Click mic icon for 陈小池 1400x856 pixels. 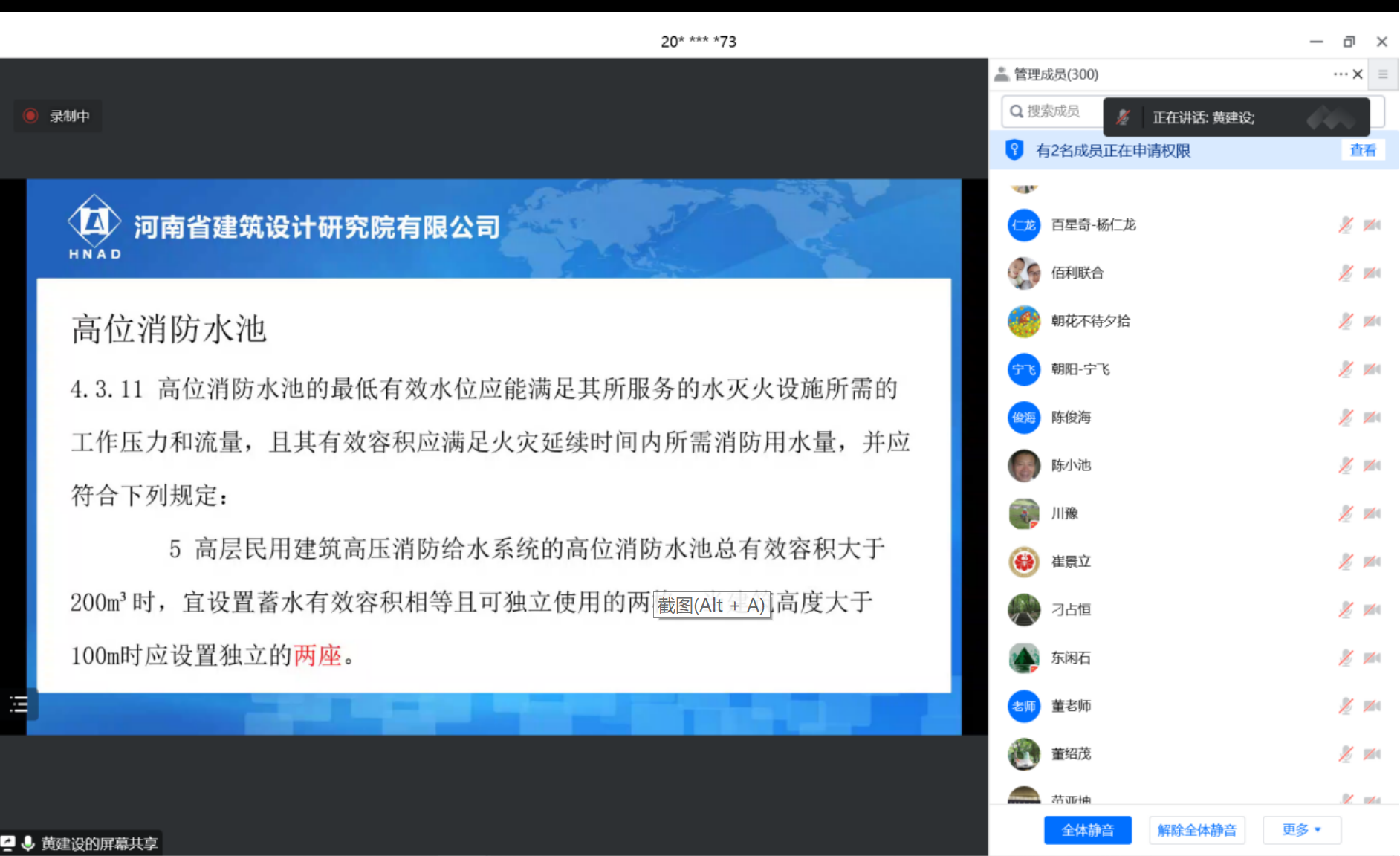click(x=1346, y=465)
